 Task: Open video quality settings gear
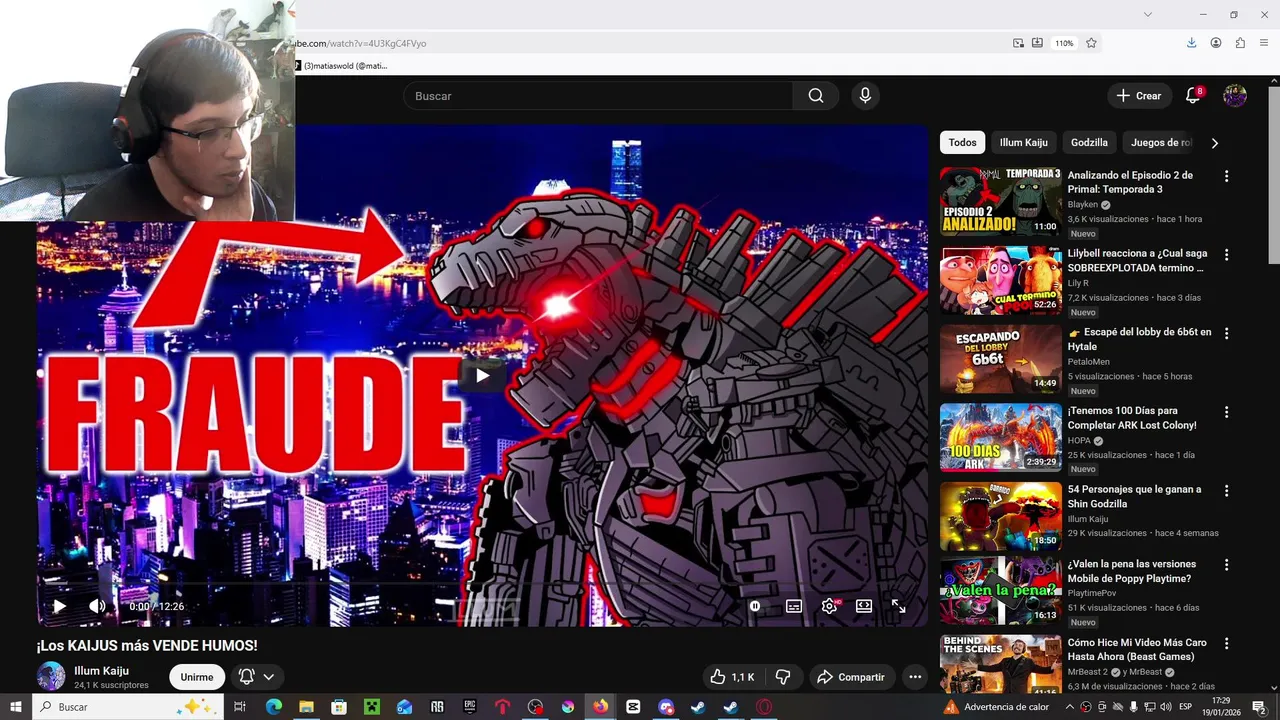pyautogui.click(x=829, y=606)
